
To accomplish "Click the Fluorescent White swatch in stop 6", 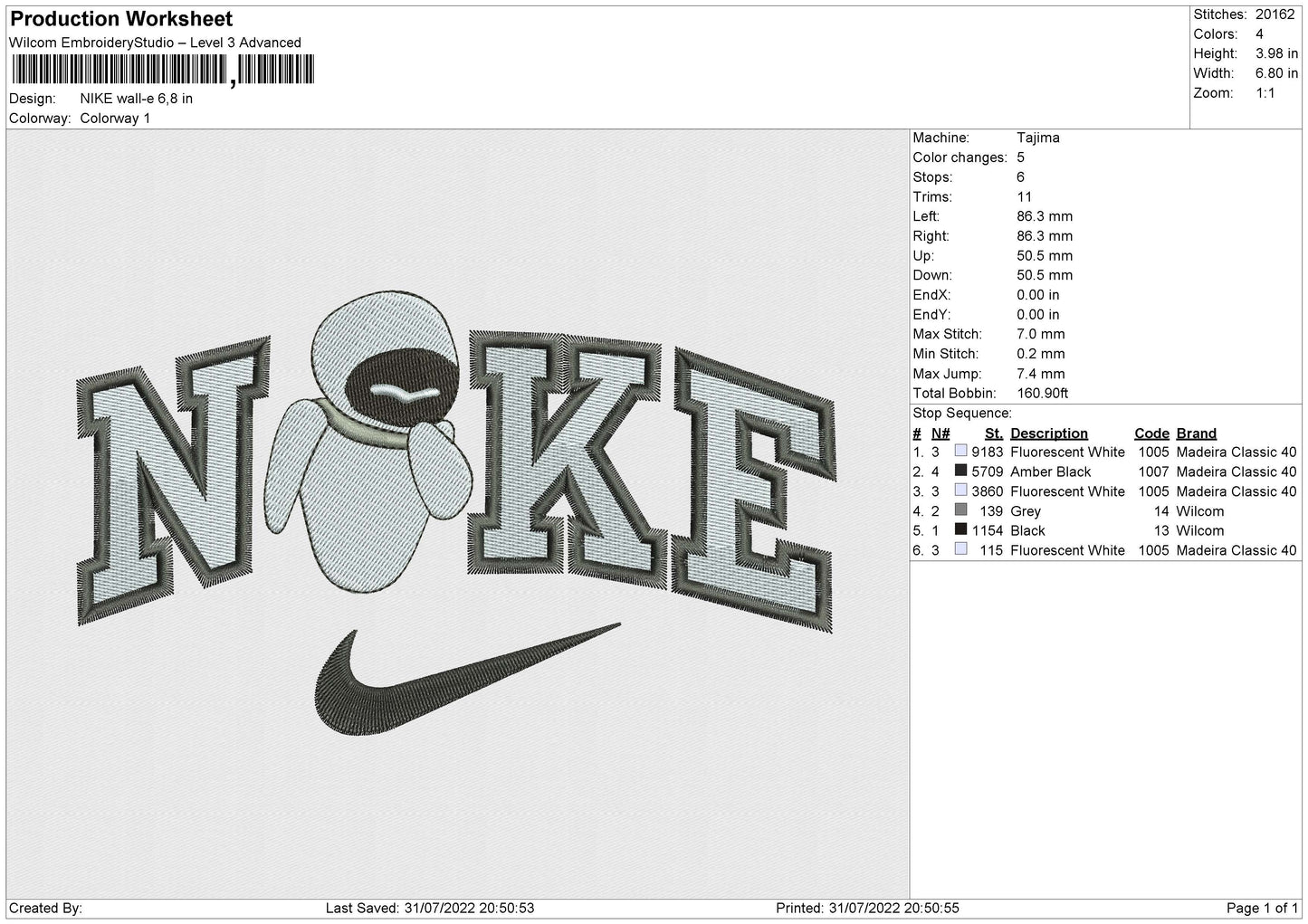I will 960,550.
